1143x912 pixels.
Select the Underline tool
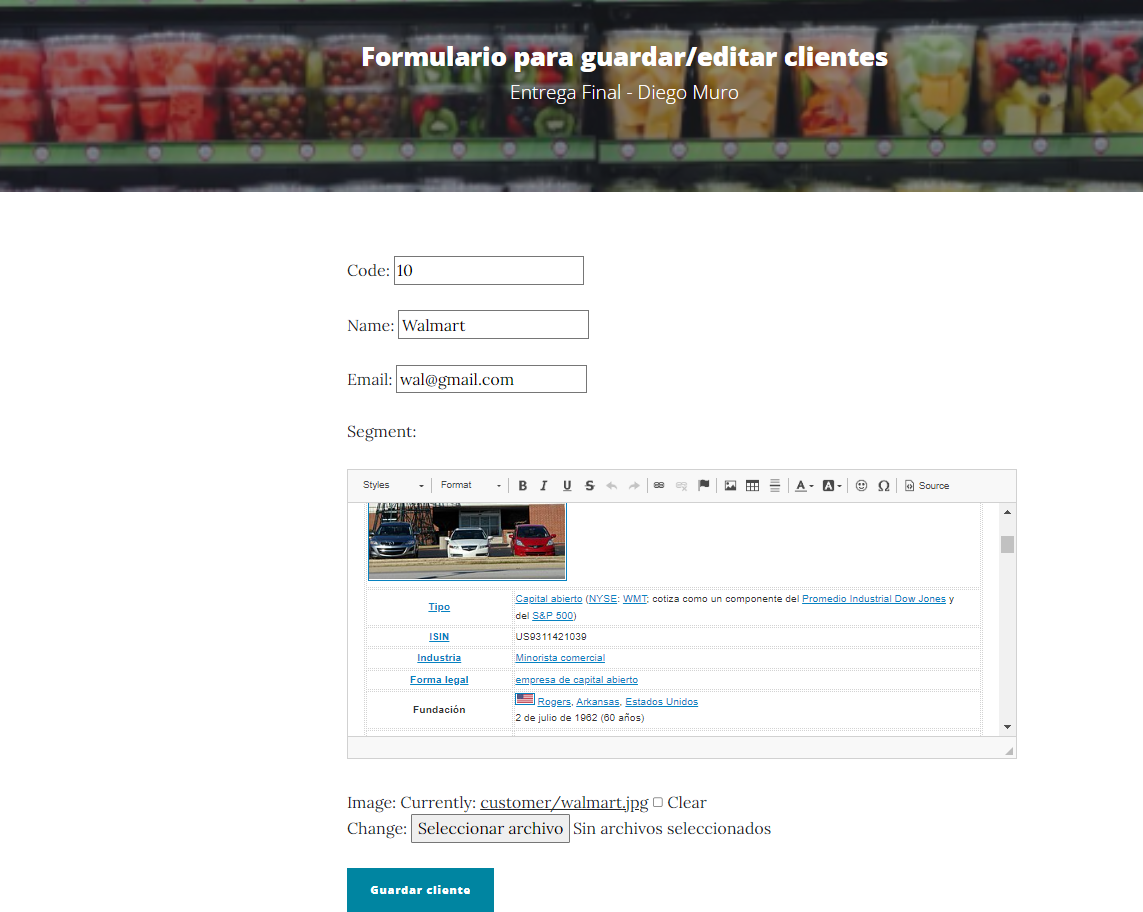tap(567, 485)
